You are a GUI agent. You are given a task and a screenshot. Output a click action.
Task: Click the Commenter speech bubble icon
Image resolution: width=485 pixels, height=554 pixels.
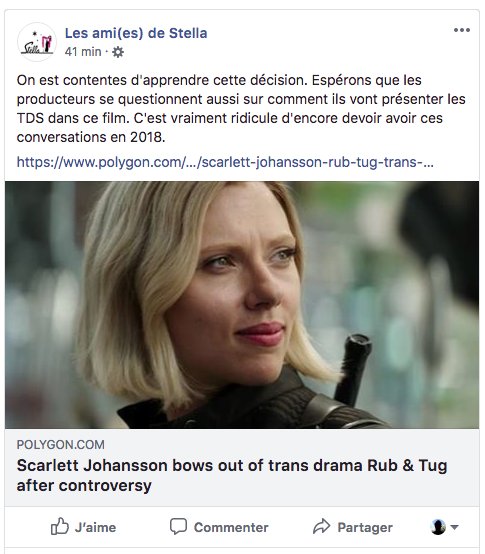pos(178,526)
